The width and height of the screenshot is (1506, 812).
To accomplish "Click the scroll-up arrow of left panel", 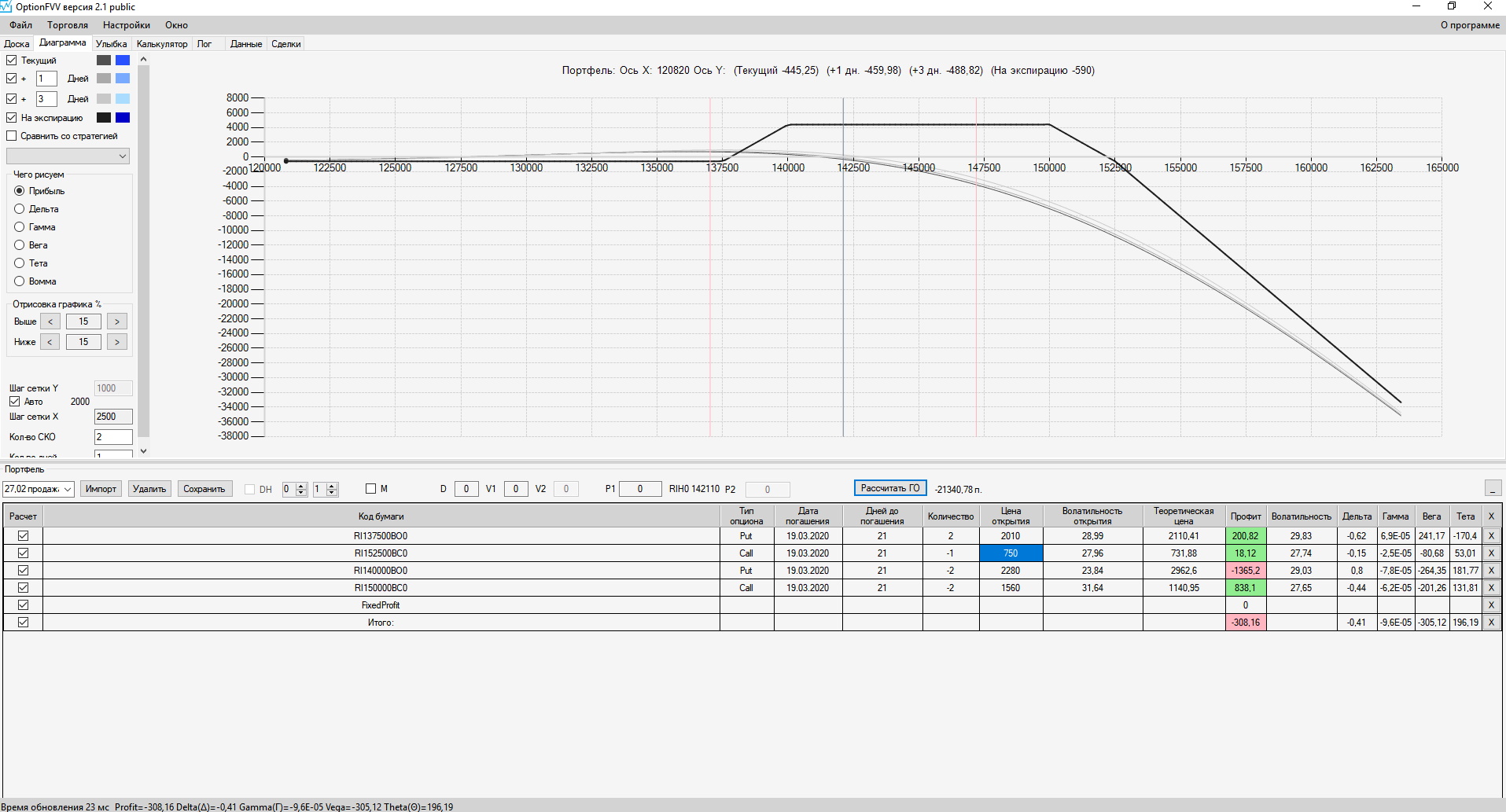I will pos(143,60).
